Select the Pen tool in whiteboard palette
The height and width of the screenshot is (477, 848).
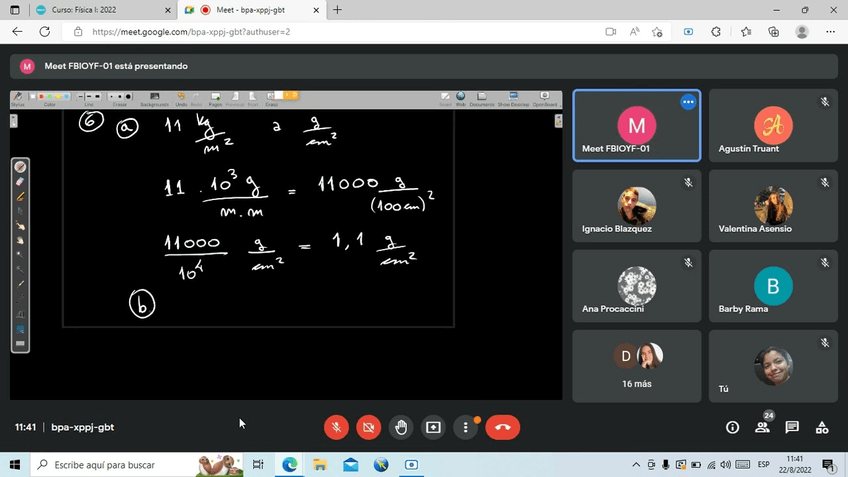(20, 167)
